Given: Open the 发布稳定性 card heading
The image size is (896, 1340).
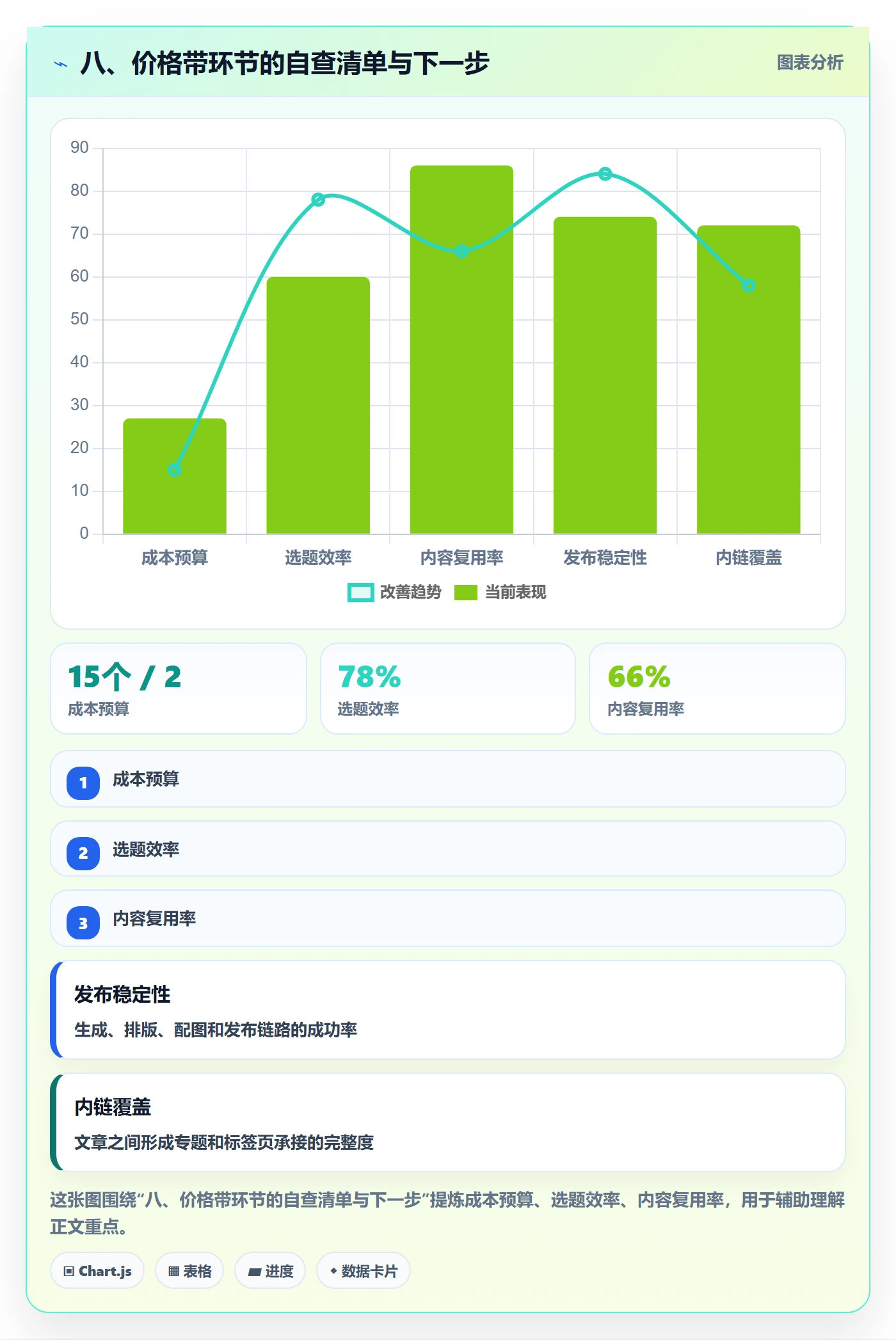Looking at the screenshot, I should (x=122, y=994).
